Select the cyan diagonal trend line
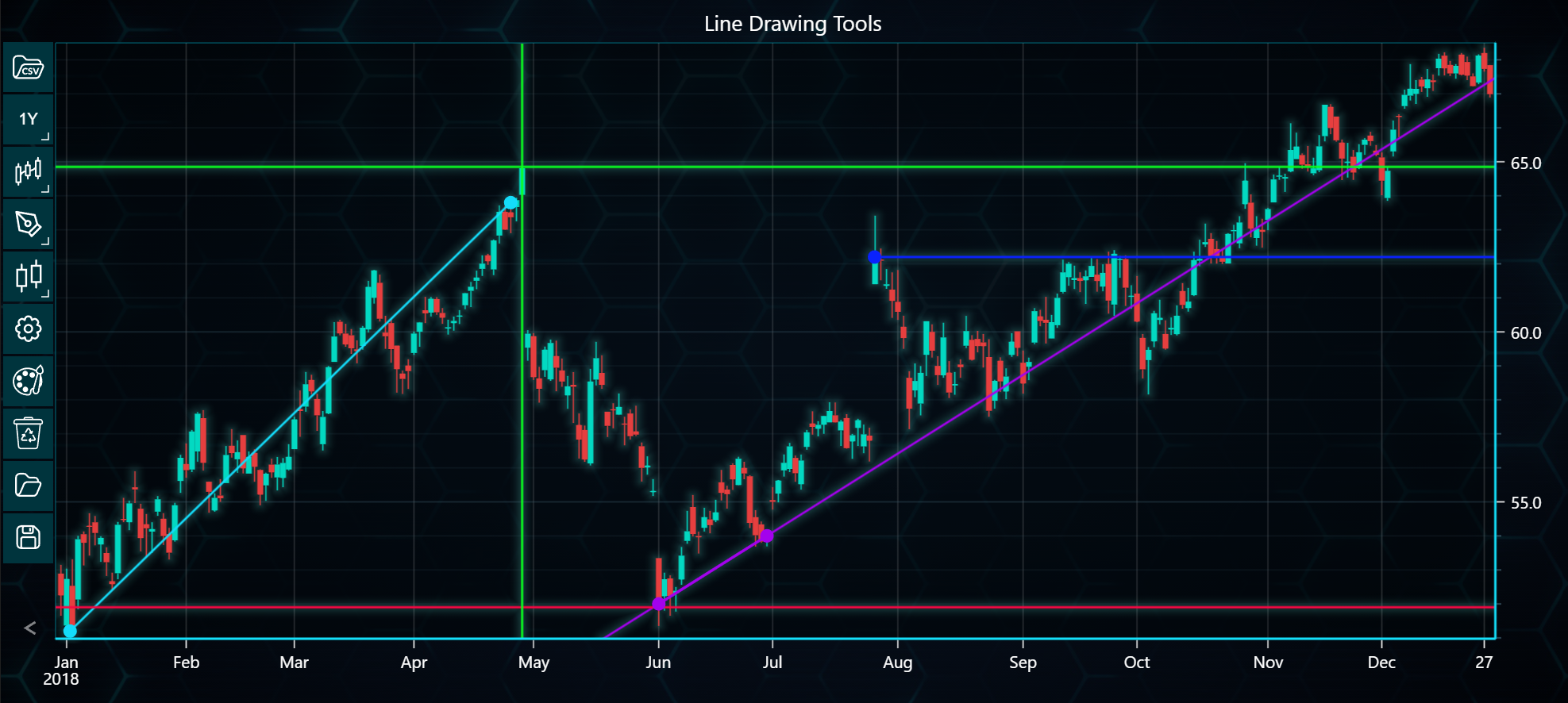 [291, 417]
